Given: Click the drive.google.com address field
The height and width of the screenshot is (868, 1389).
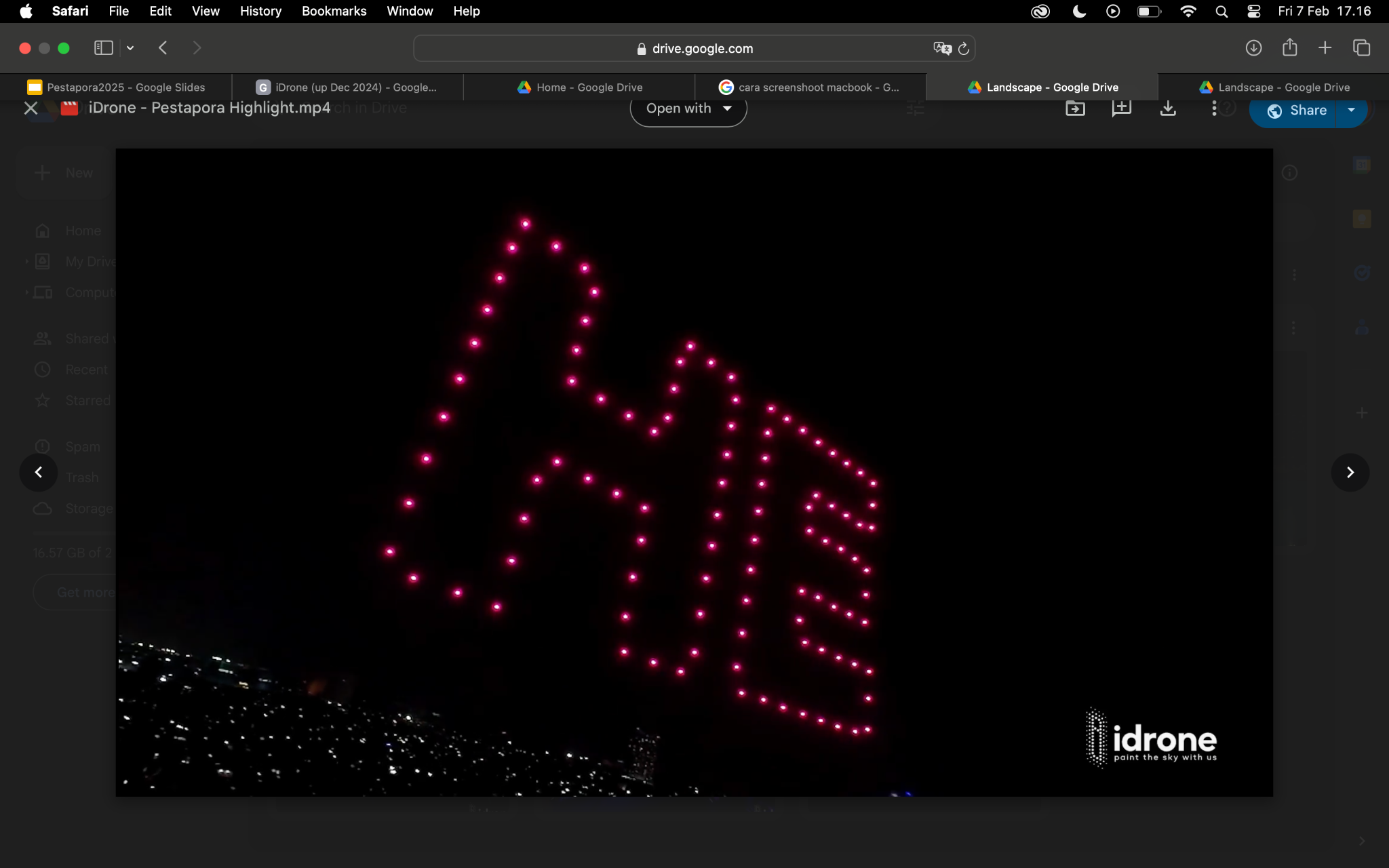Looking at the screenshot, I should [694, 49].
